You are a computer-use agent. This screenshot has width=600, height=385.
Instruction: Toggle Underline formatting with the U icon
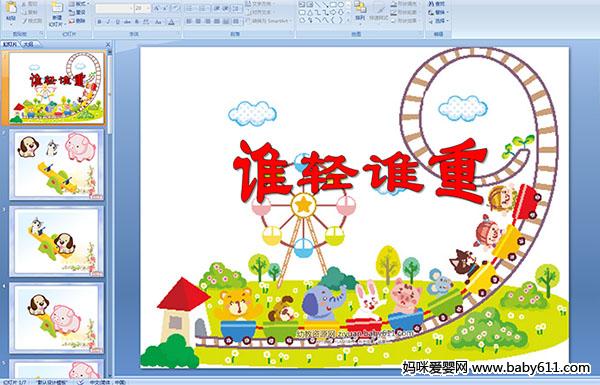pyautogui.click(x=117, y=22)
